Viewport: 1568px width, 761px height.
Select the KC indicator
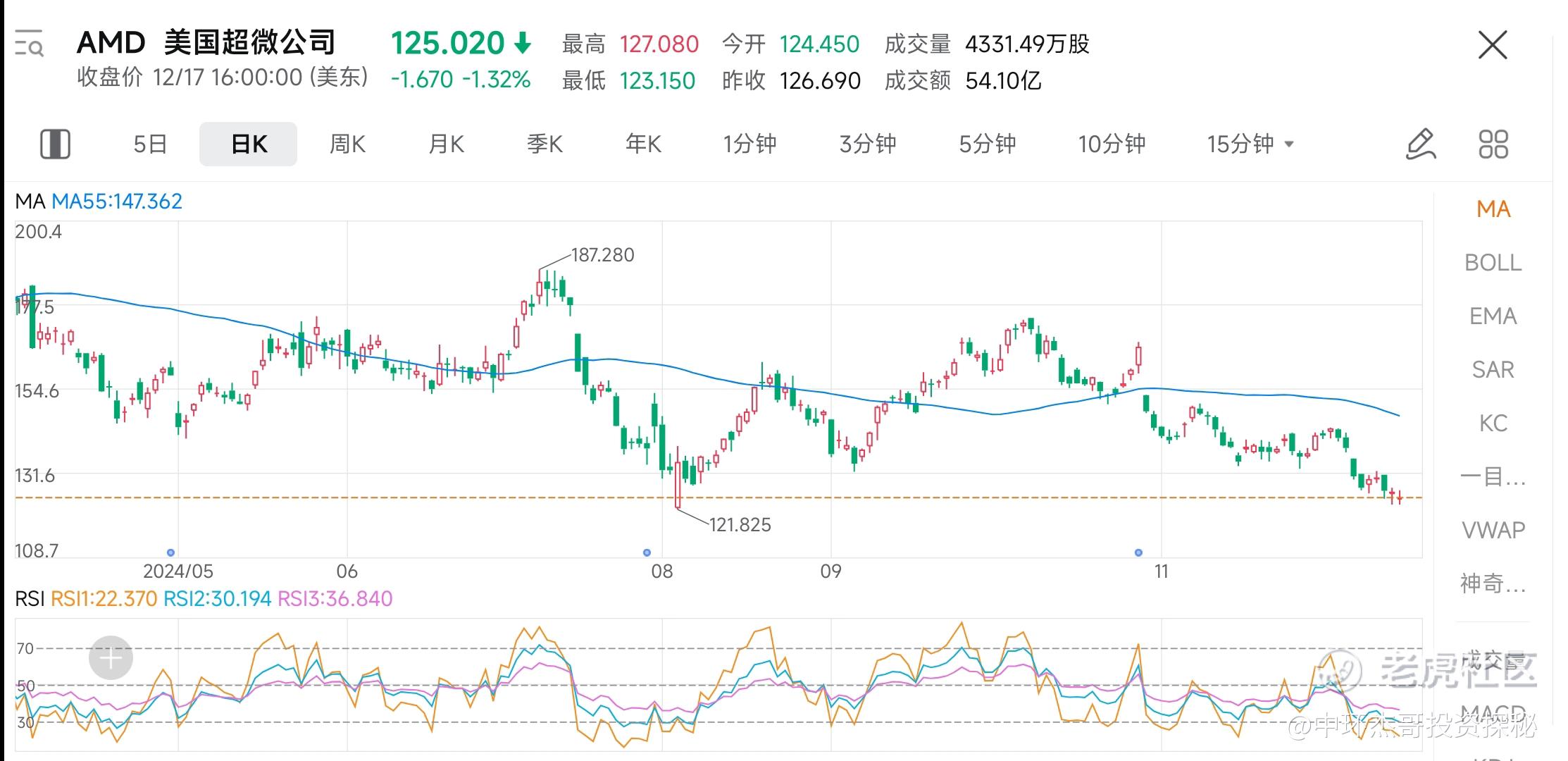click(x=1493, y=423)
